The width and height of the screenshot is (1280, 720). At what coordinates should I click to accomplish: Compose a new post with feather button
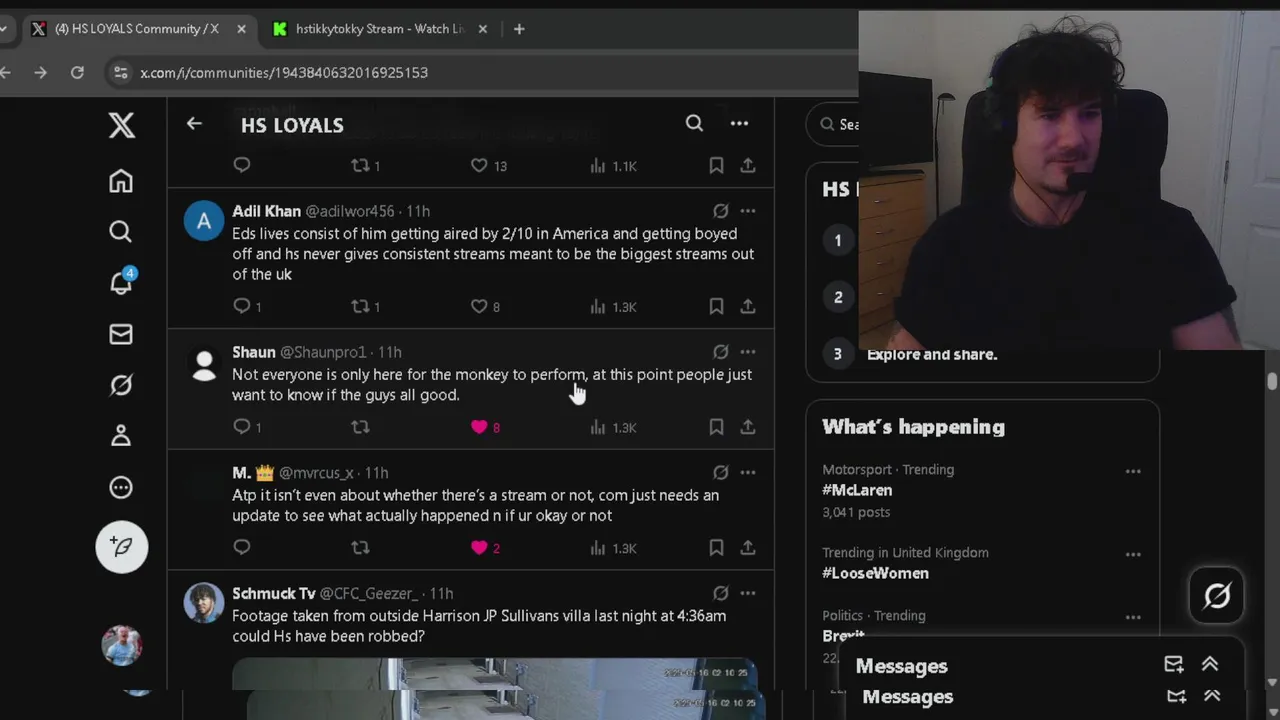click(x=122, y=546)
